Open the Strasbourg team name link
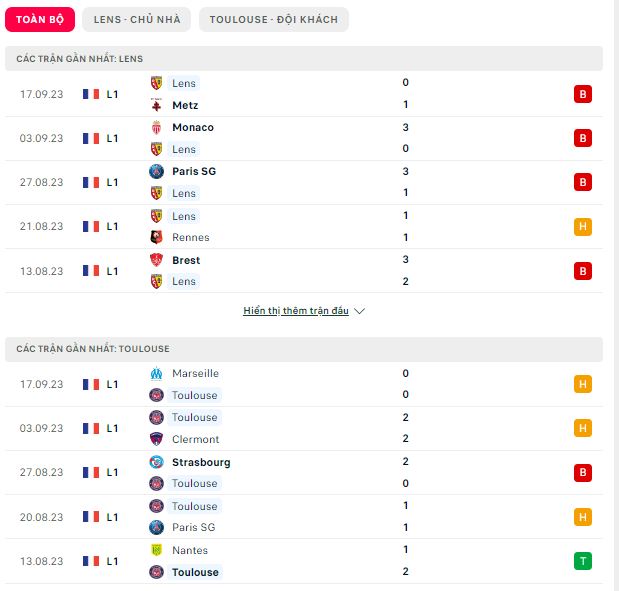Screen dimensions: 619x591 (x=201, y=462)
